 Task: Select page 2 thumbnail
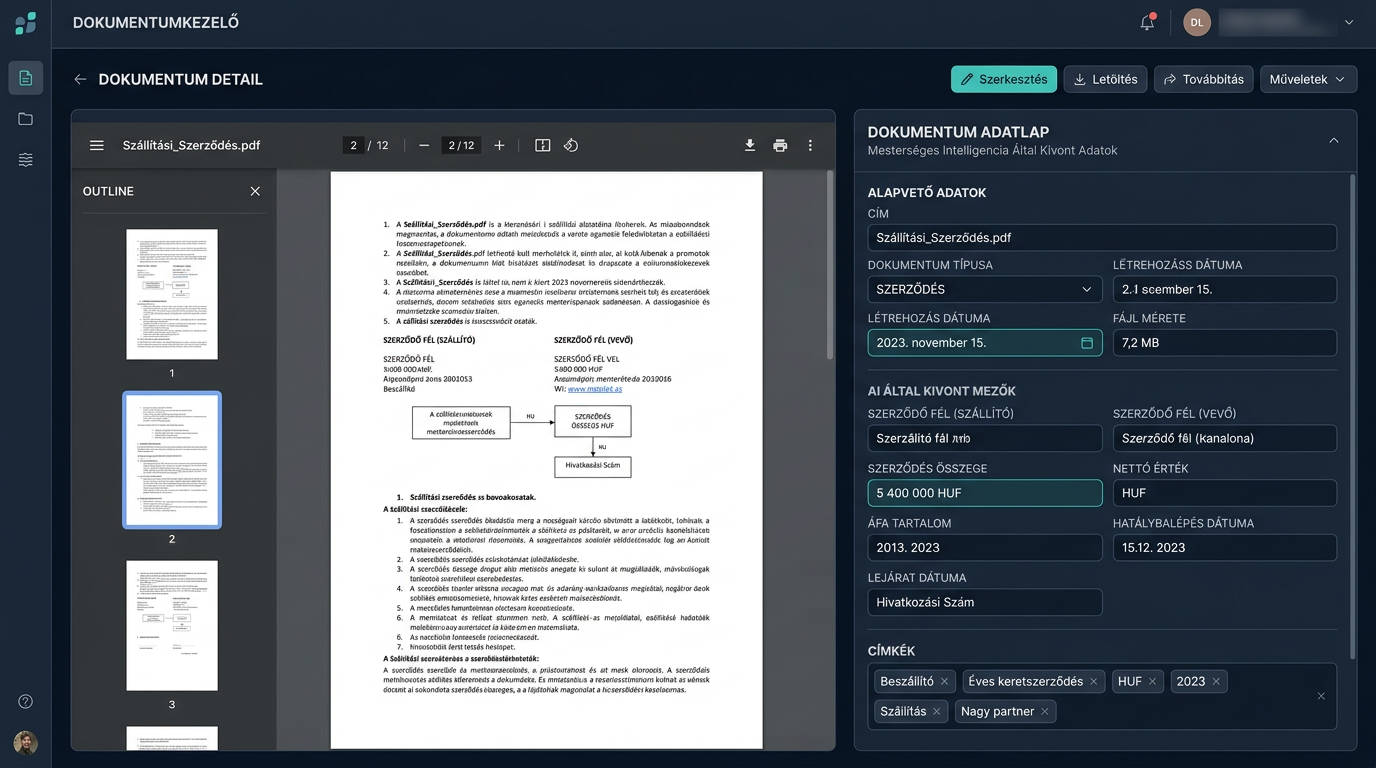pyautogui.click(x=172, y=460)
